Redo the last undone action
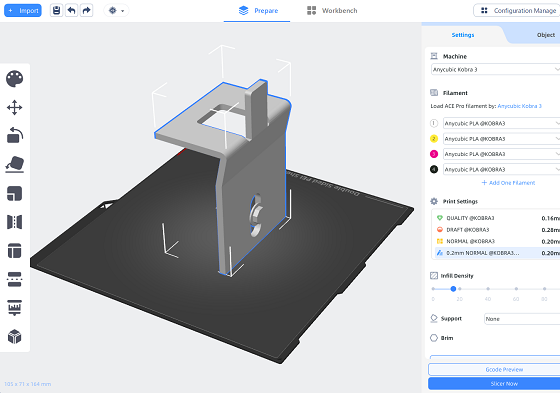The height and width of the screenshot is (393, 560). coord(87,10)
